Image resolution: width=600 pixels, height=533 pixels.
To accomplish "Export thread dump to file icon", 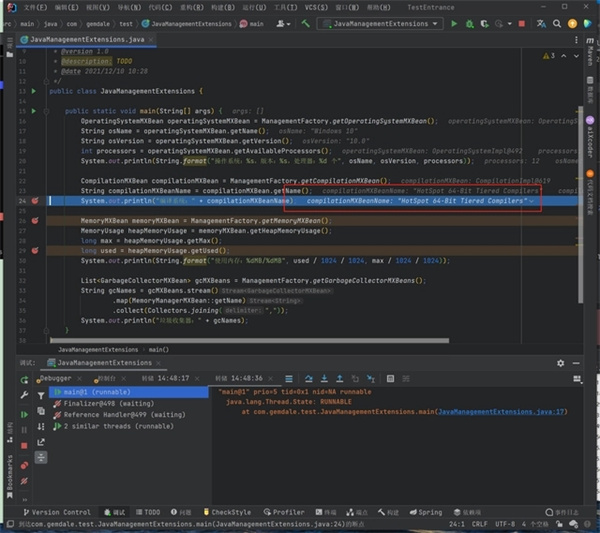I will click(x=41, y=442).
